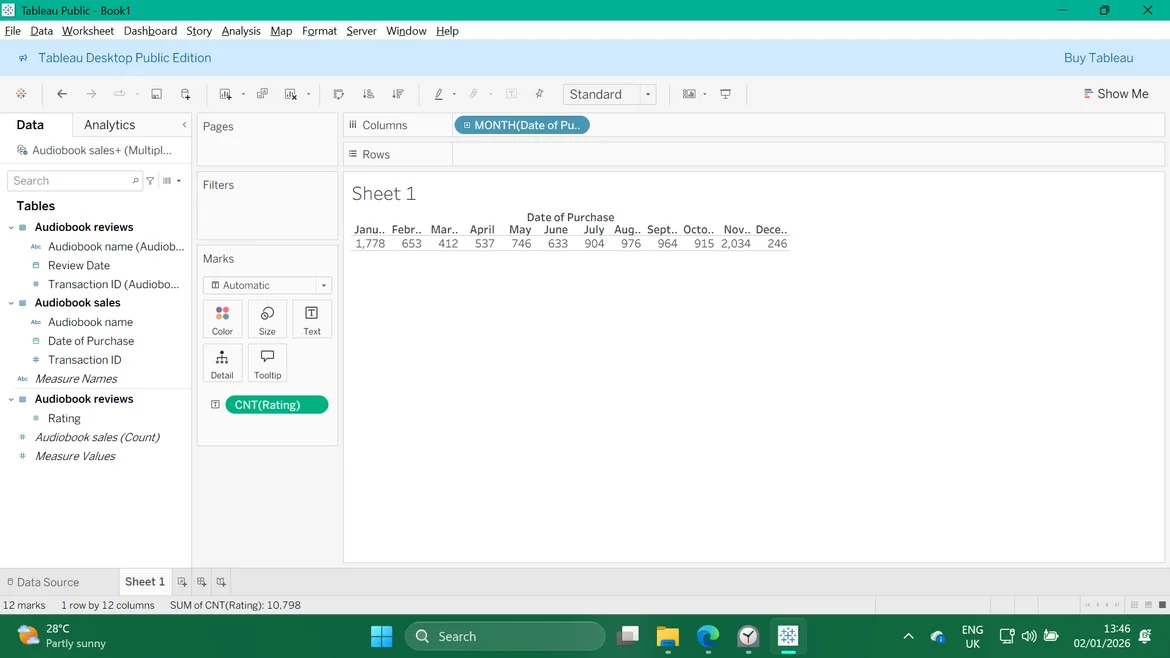Open the Color card in Marks
This screenshot has height=658, width=1170.
[222, 320]
